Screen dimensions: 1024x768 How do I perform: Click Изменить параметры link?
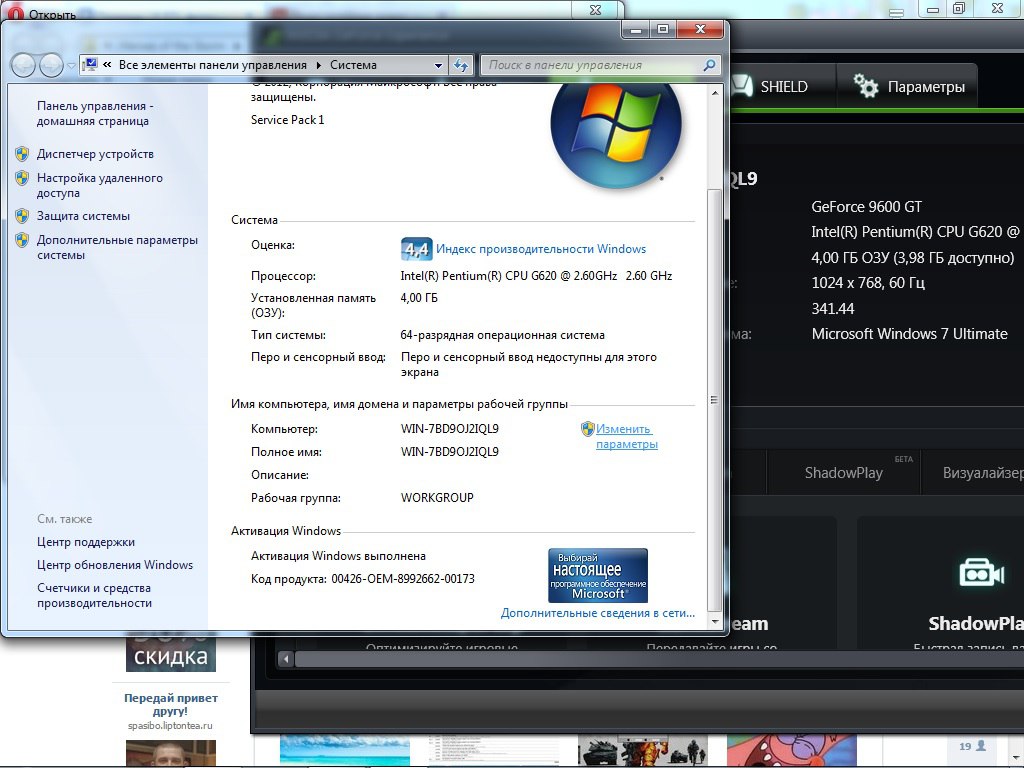626,436
